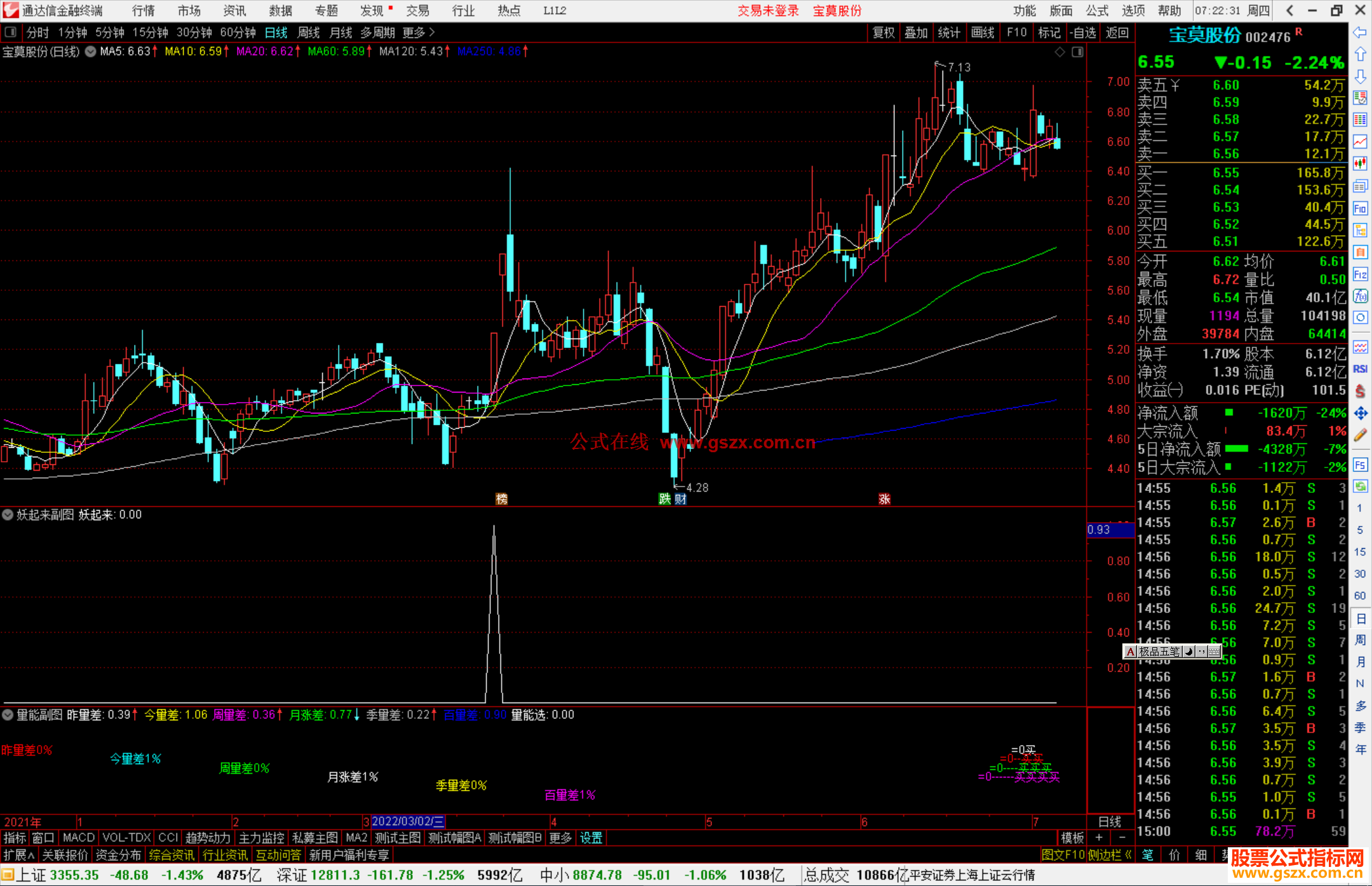Click 图文F10 at bottom right
Viewport: 1372px width, 886px height.
1063,855
